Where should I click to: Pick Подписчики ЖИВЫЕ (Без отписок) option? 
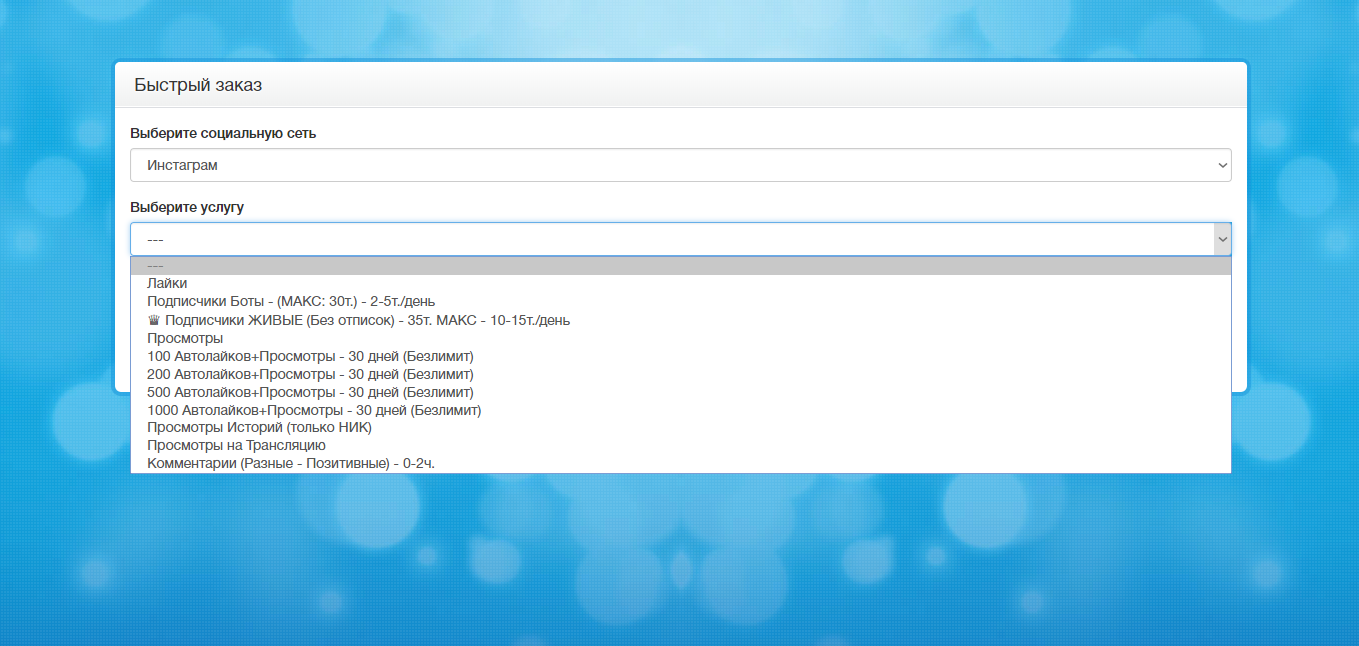click(680, 320)
